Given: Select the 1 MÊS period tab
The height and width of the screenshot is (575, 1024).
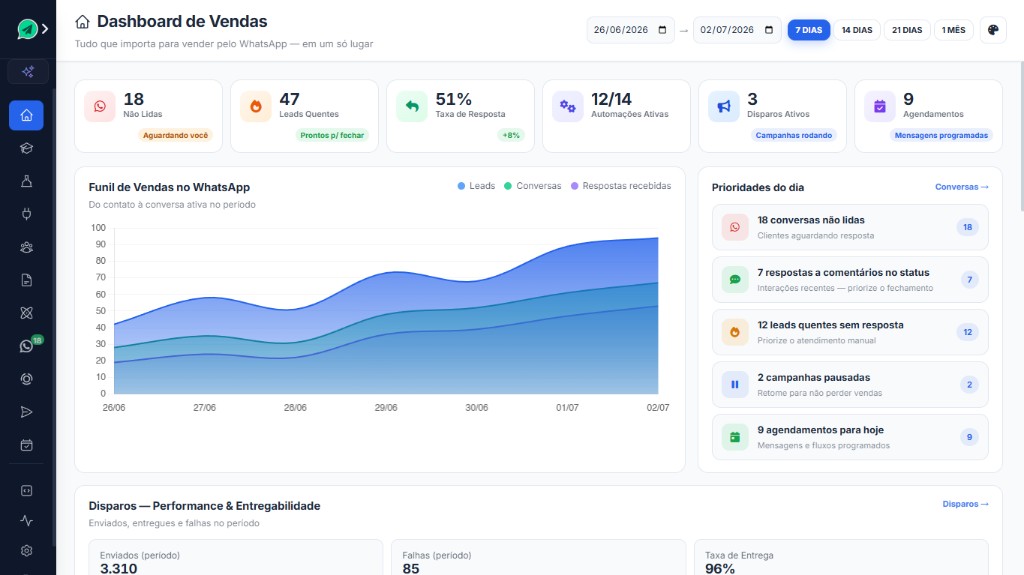Looking at the screenshot, I should pyautogui.click(x=953, y=30).
